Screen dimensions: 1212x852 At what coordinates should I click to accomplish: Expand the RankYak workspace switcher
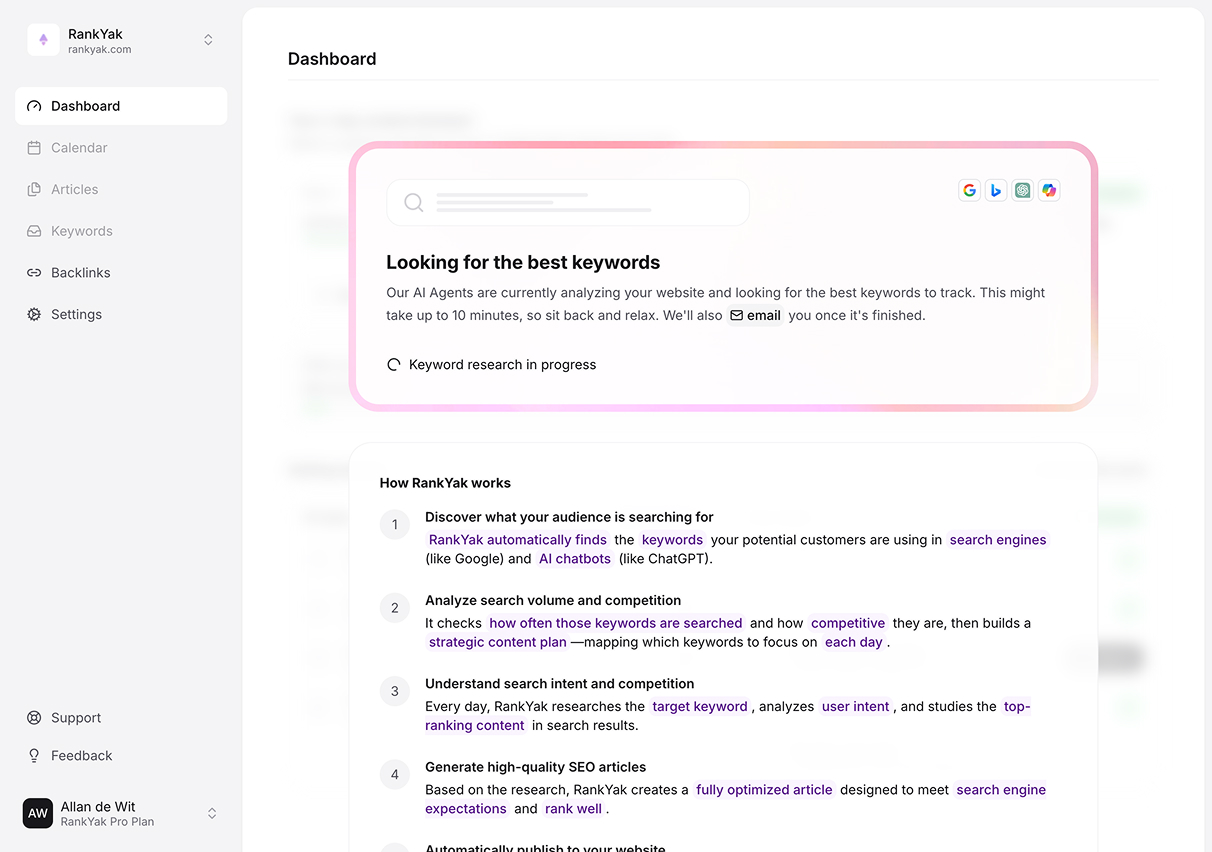pyautogui.click(x=208, y=40)
